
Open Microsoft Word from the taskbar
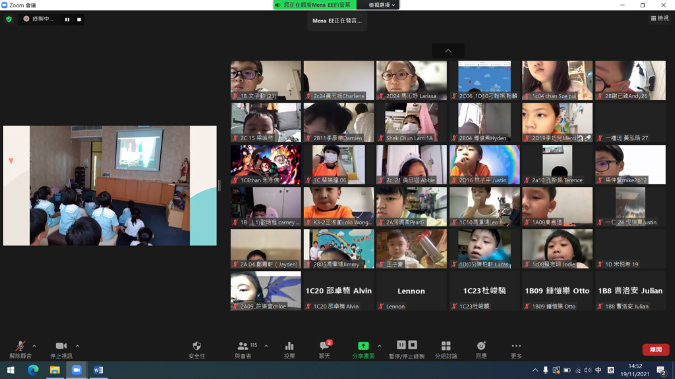[98, 370]
